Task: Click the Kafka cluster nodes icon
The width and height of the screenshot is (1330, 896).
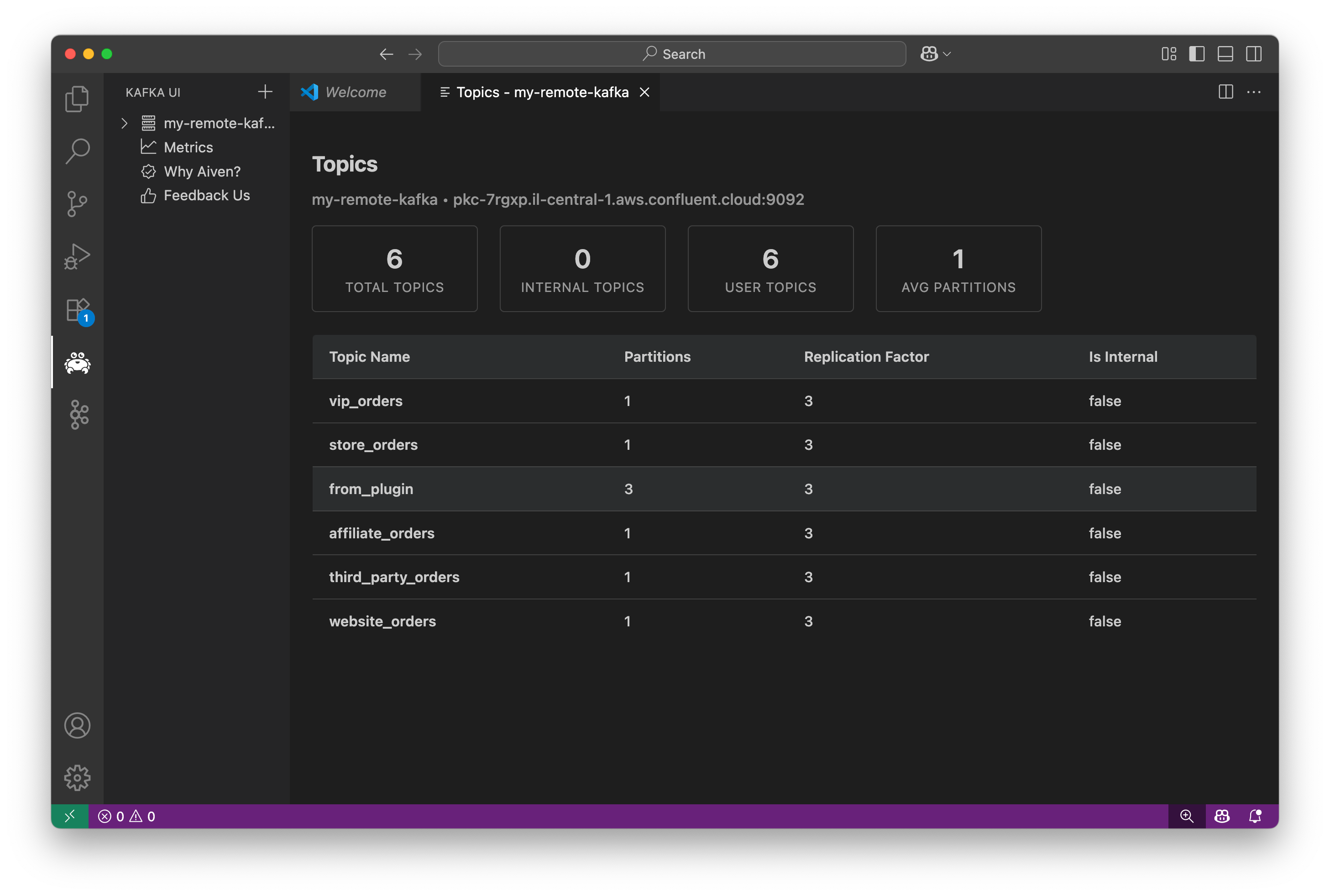Action: coord(79,415)
